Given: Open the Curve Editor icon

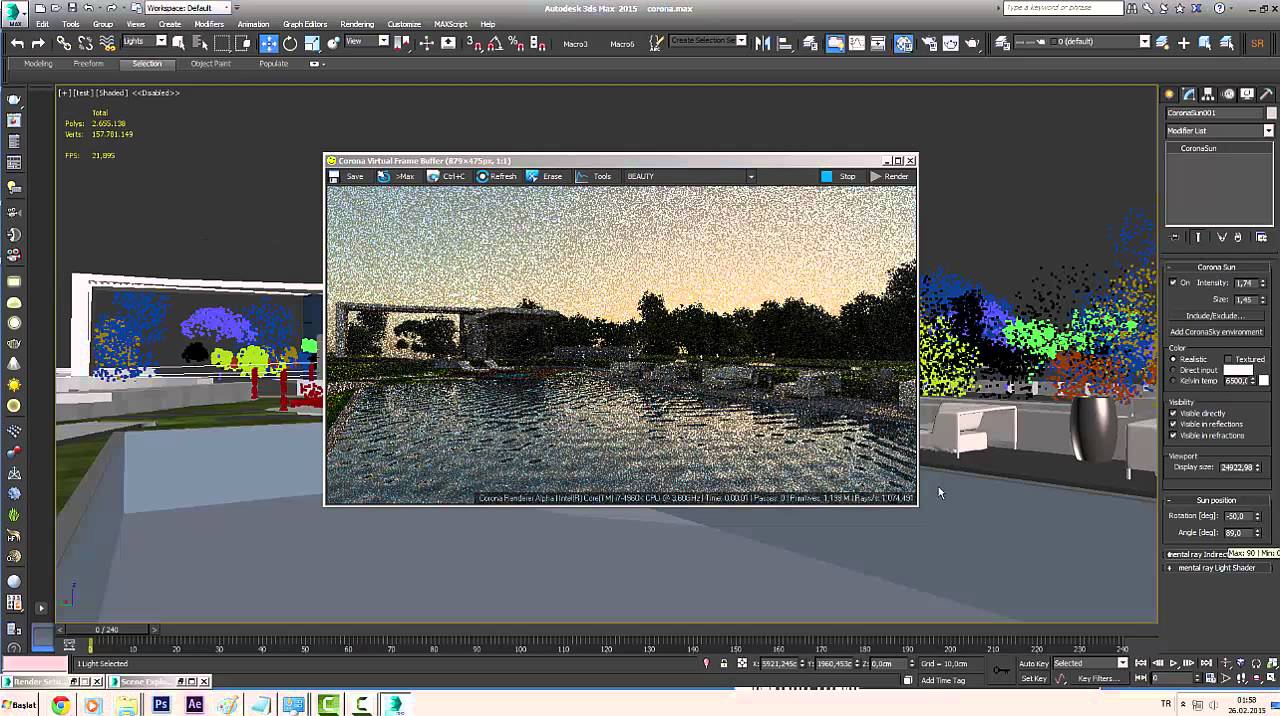Looking at the screenshot, I should click(x=857, y=43).
